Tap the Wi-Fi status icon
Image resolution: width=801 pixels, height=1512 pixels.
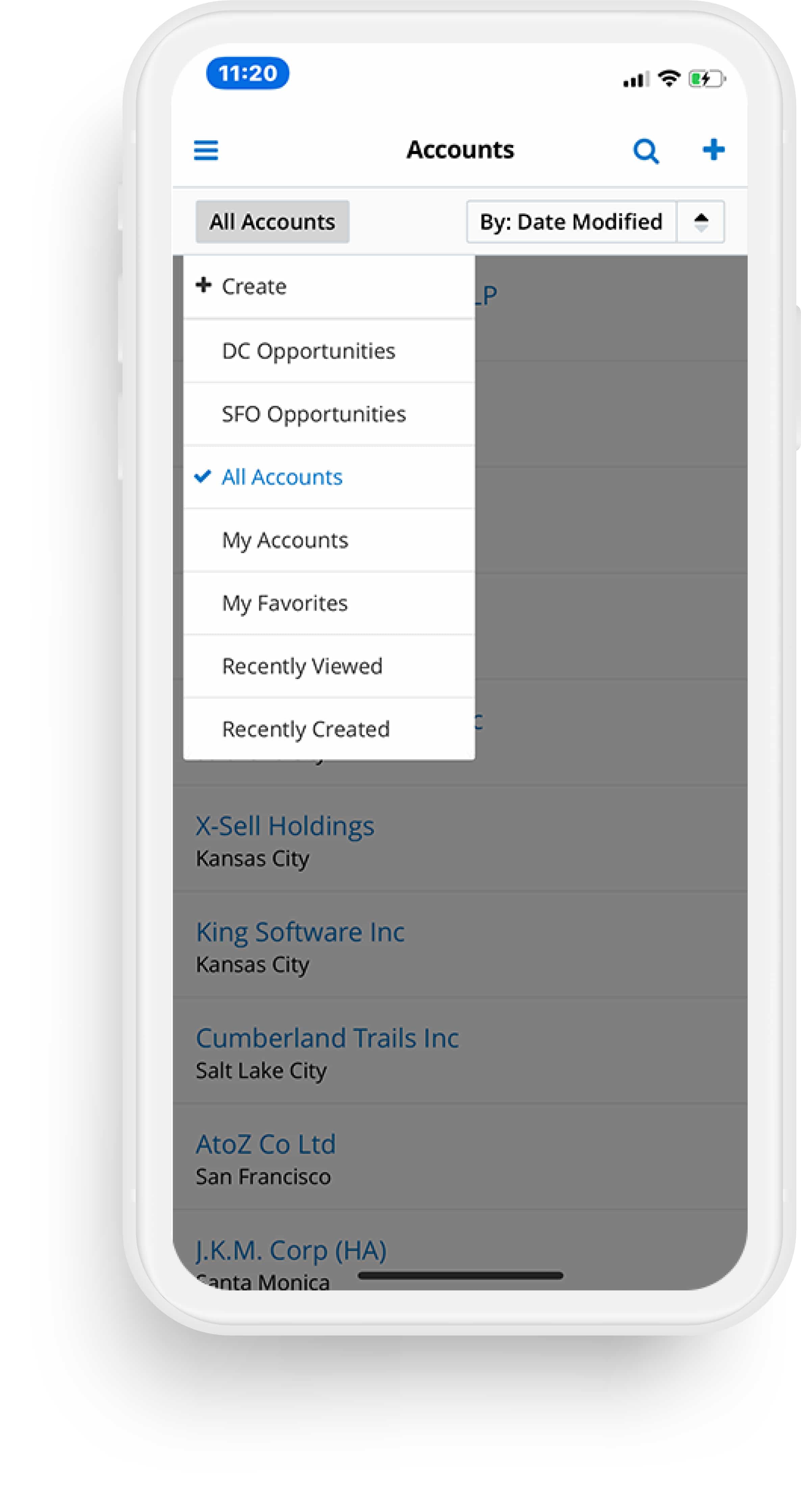coord(668,78)
